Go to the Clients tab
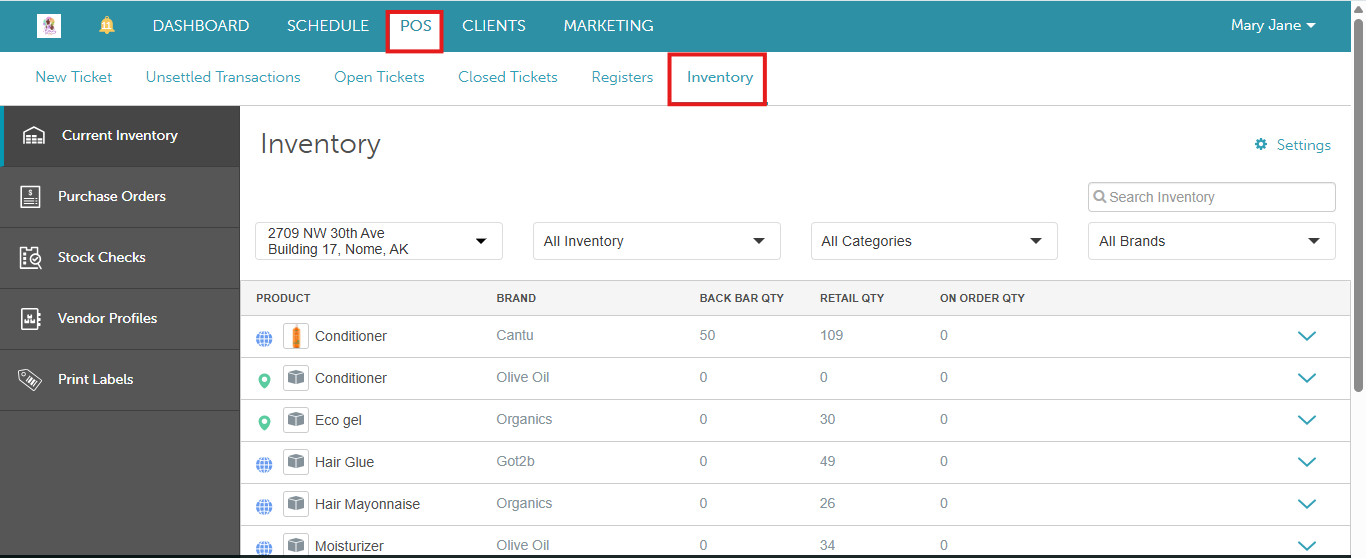 pos(494,26)
